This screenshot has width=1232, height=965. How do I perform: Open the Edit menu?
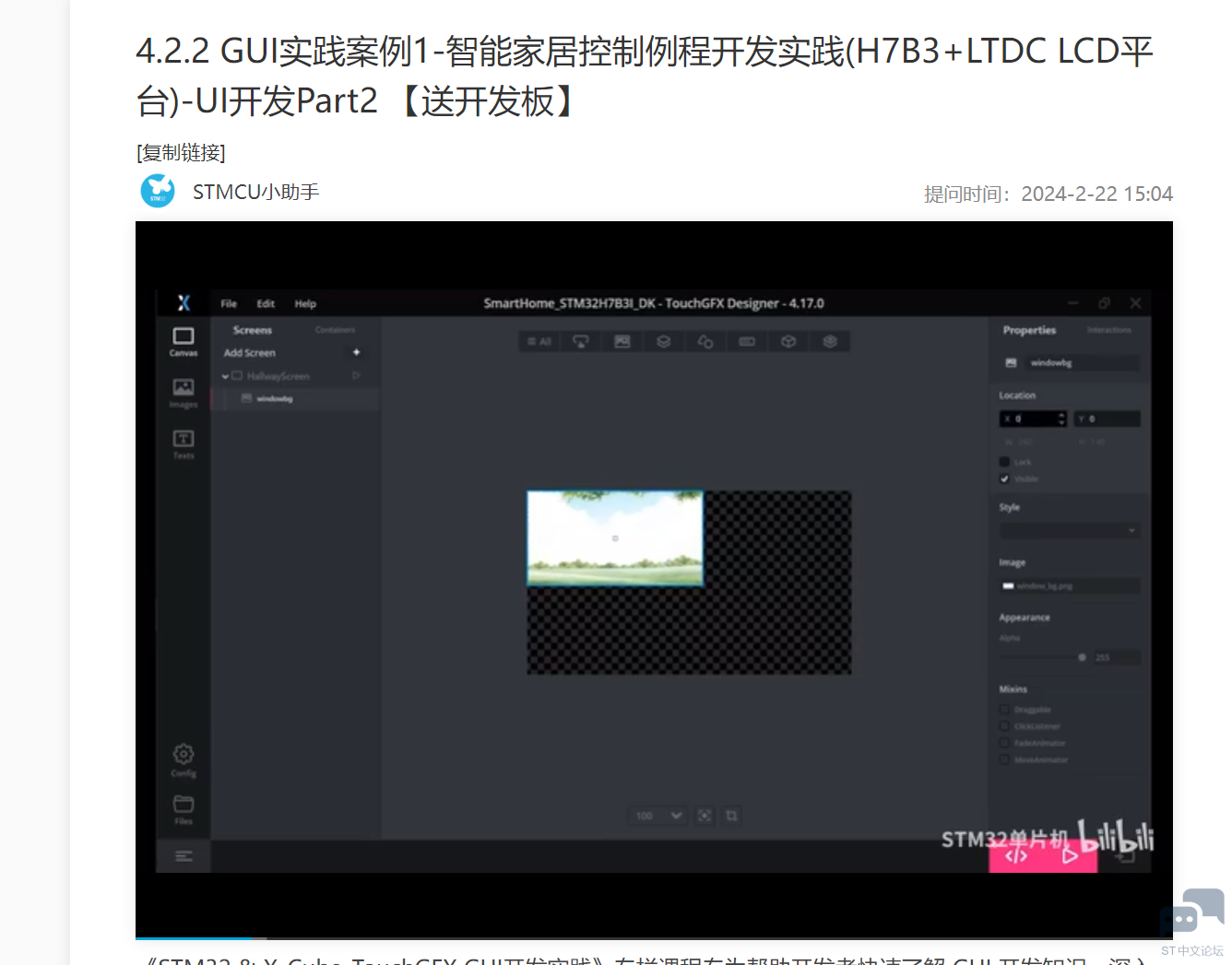(x=266, y=303)
